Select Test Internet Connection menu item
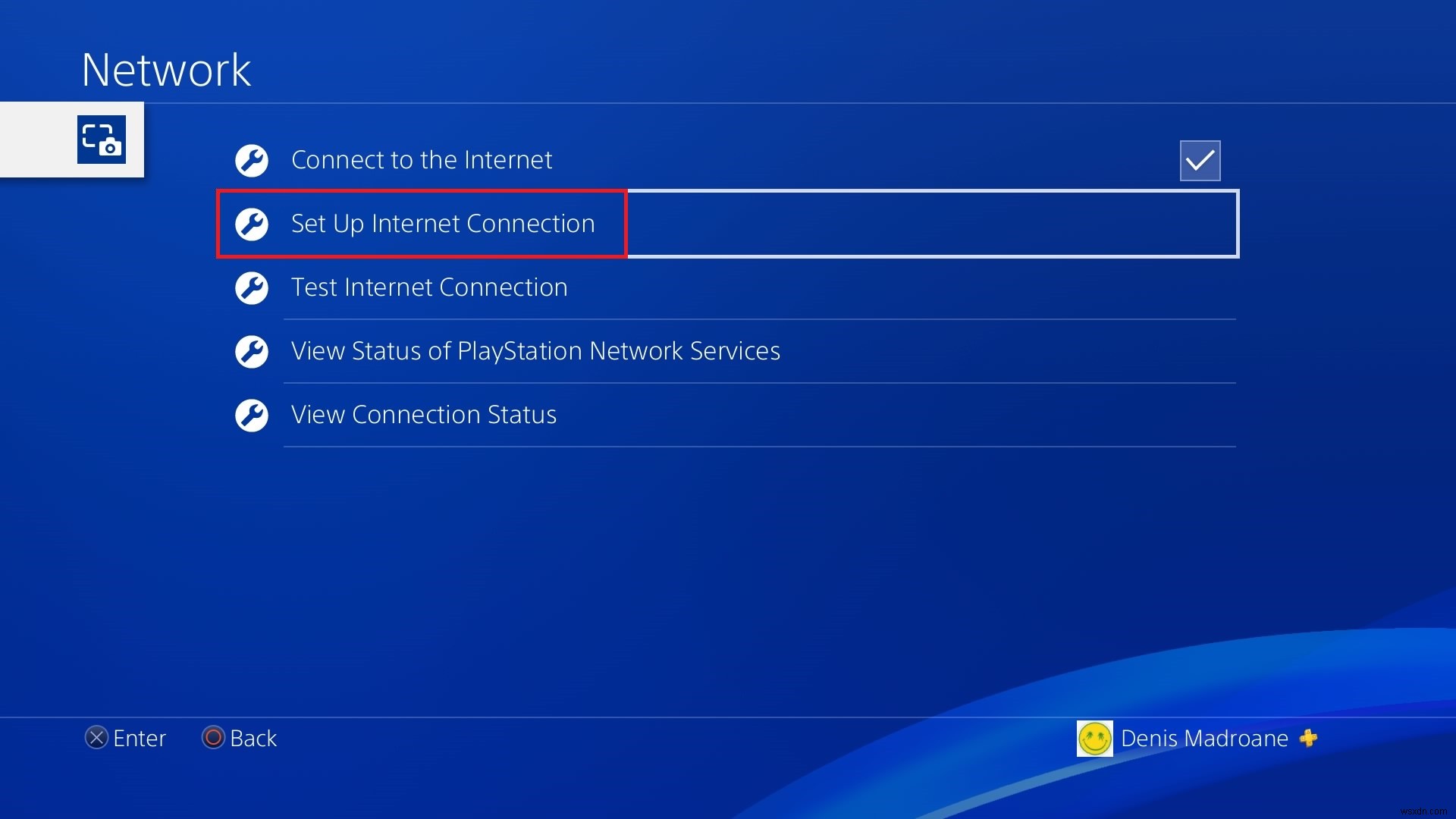 [429, 286]
